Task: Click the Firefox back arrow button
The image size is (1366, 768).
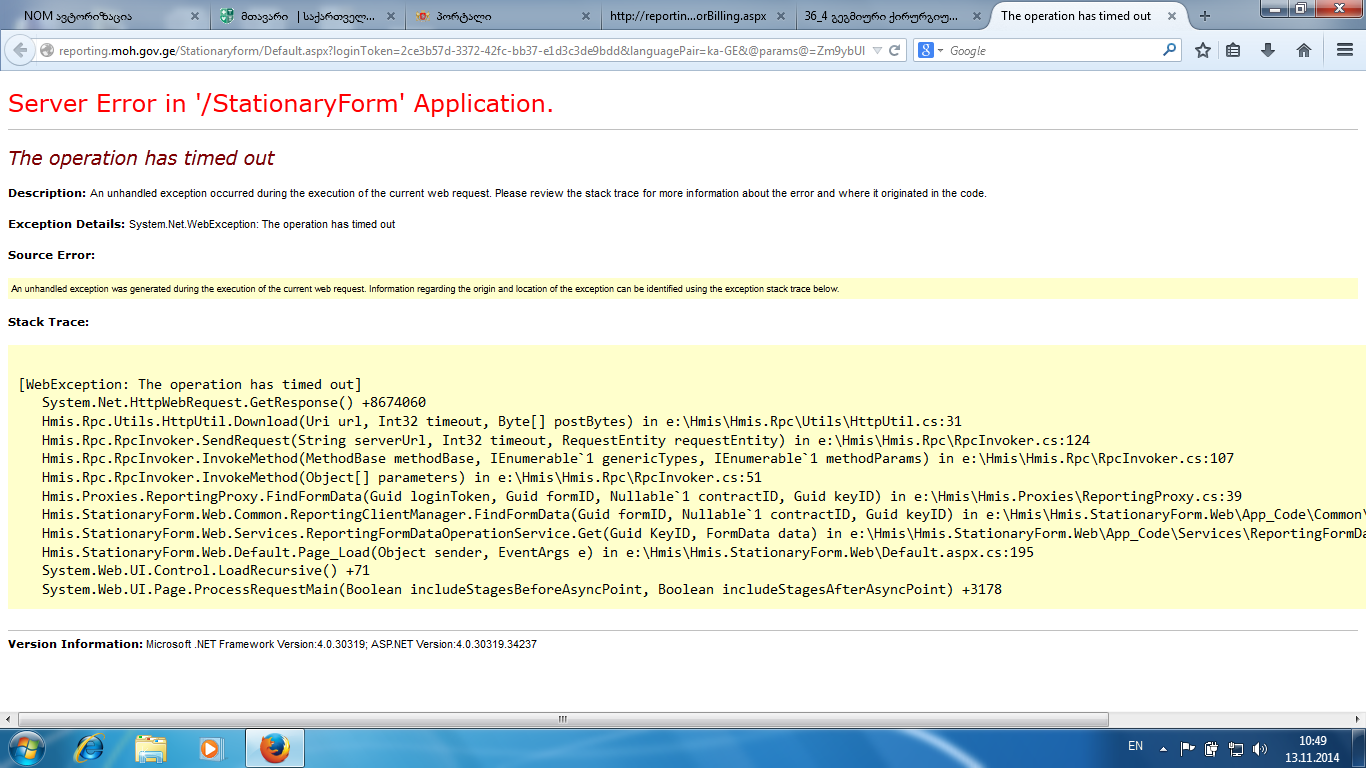Action: (x=19, y=51)
